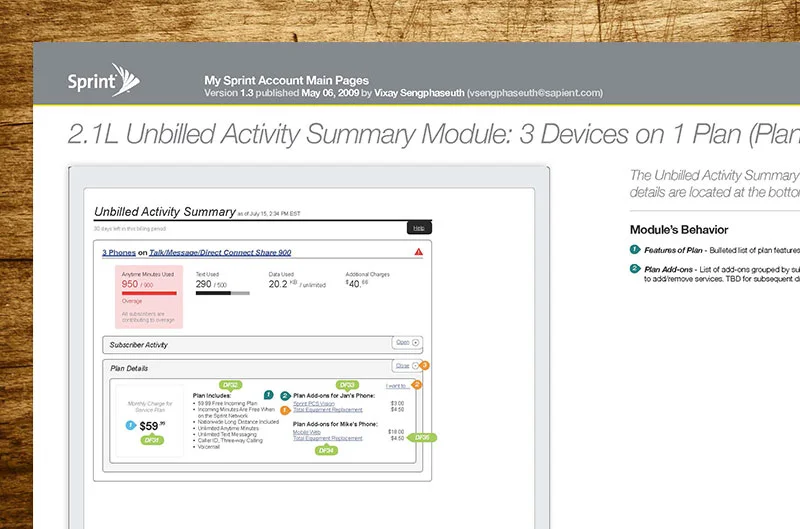800x529 pixels.
Task: Click 'My Sprint Account Main Pages' header title
Action: pyautogui.click(x=286, y=80)
